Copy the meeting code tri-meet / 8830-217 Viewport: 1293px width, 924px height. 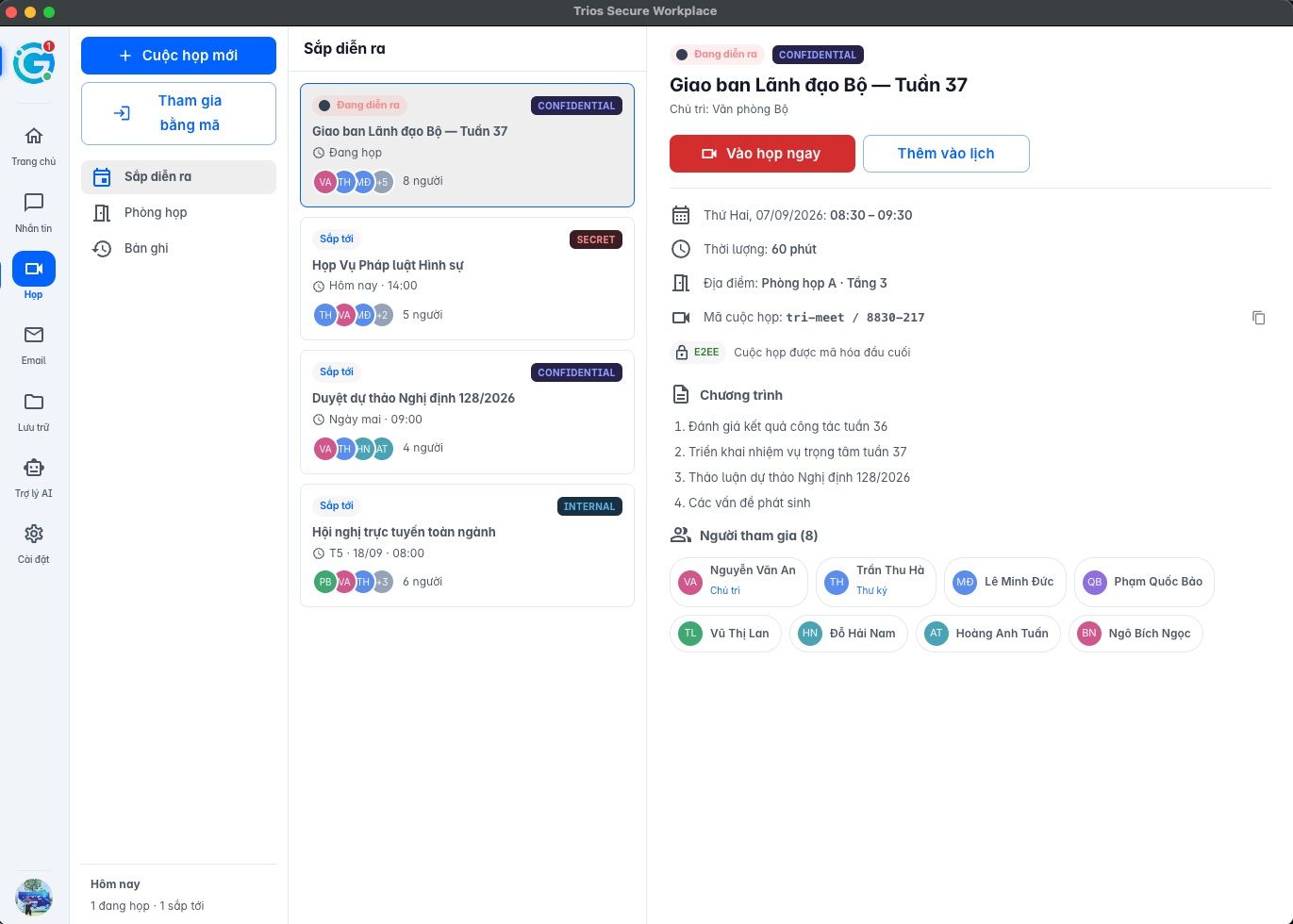[x=1258, y=318]
